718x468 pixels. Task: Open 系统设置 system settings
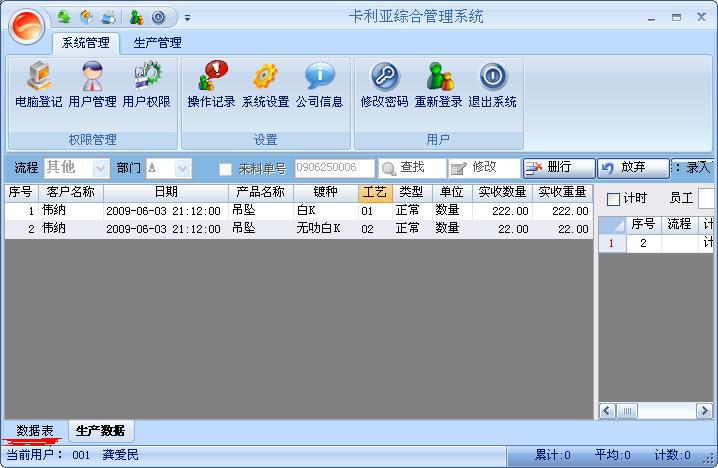[x=266, y=85]
